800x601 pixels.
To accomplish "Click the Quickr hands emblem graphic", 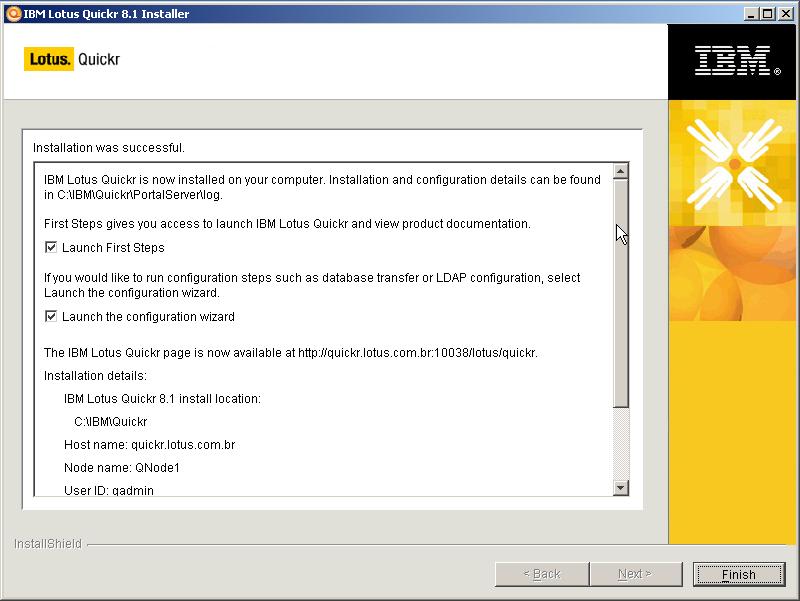I will pyautogui.click(x=734, y=164).
